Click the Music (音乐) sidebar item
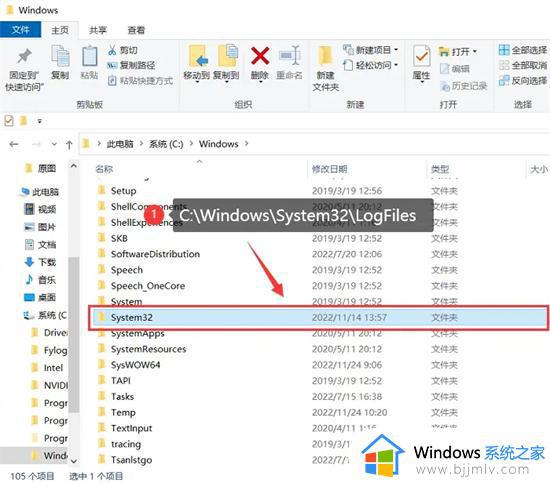The height and width of the screenshot is (483, 550). click(40, 280)
